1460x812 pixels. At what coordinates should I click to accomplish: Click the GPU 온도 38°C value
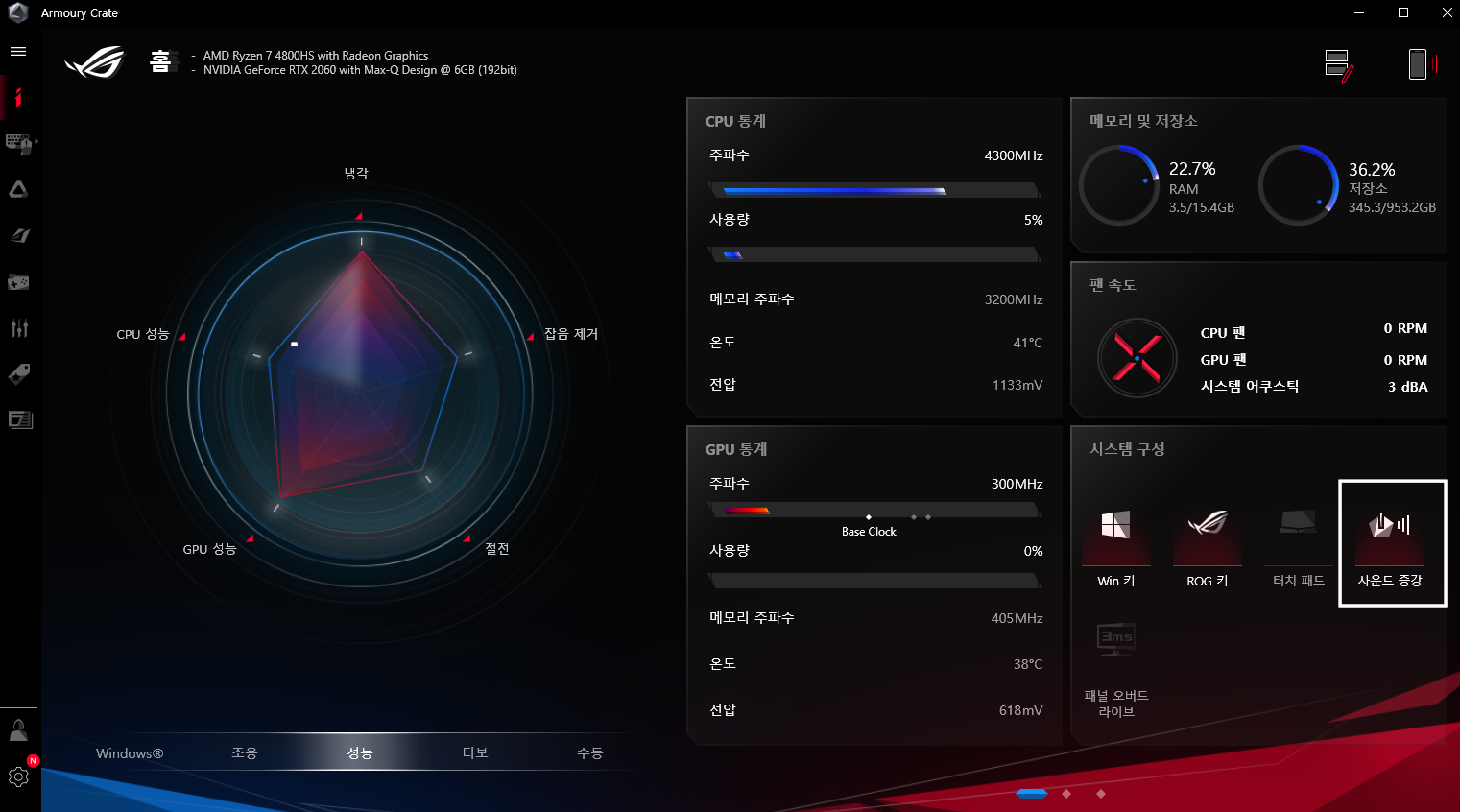pyautogui.click(x=1028, y=664)
